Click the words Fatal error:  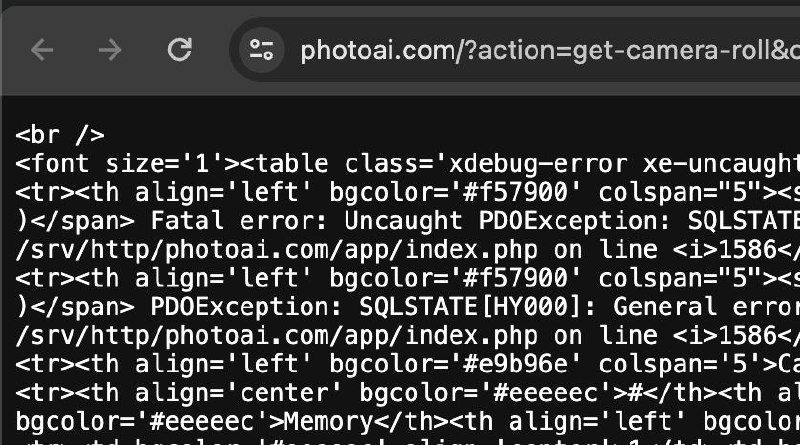click(x=239, y=221)
